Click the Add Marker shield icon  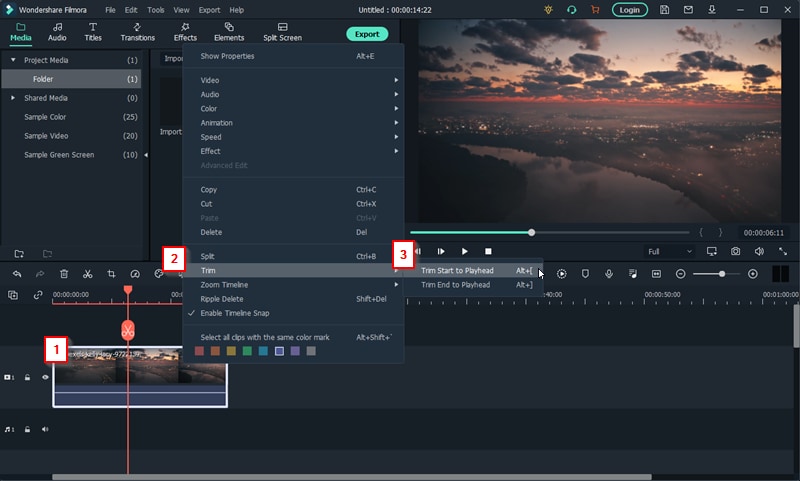point(585,274)
